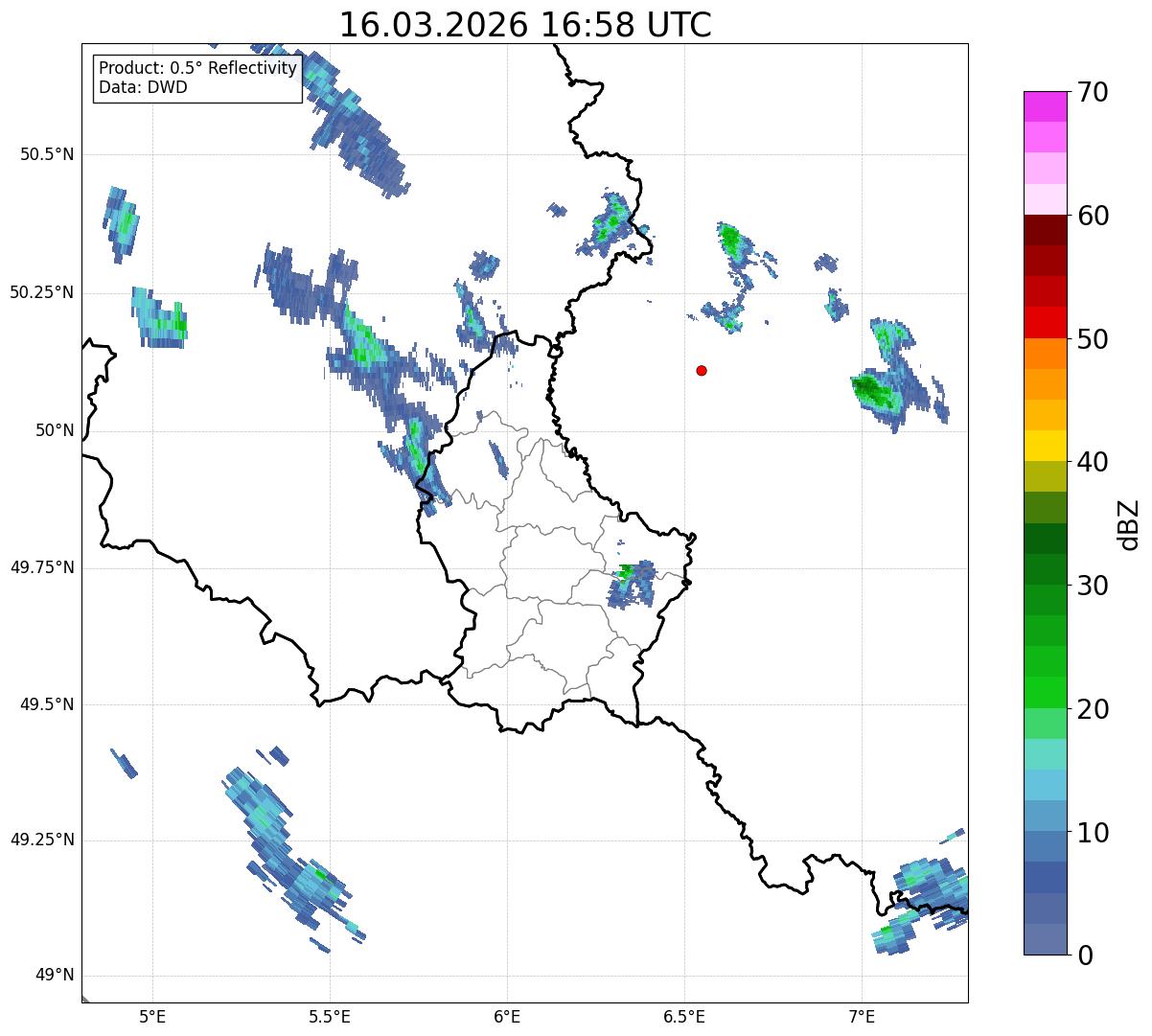Select the title text 16.03.2026 16:58 UTC
The width and height of the screenshot is (1152, 1036).
tap(525, 25)
